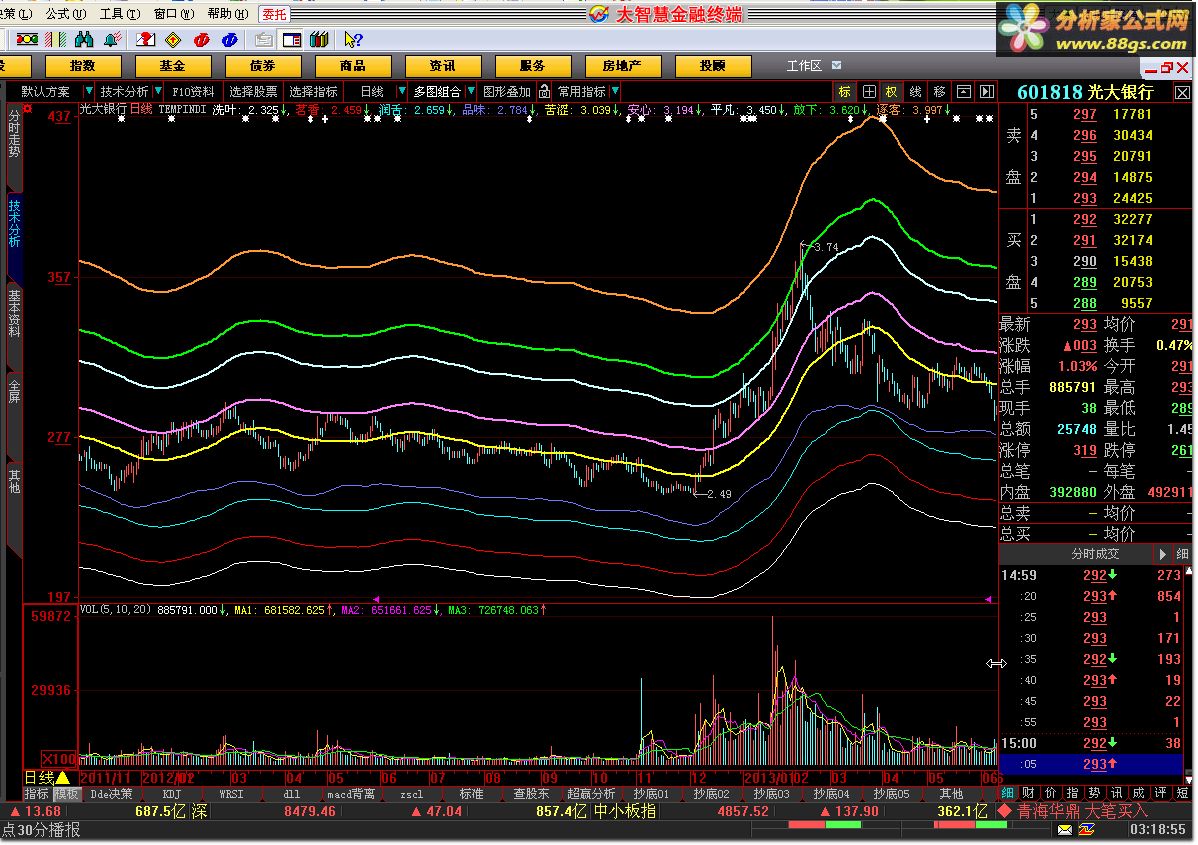The height and width of the screenshot is (845, 1198).
Task: Toggle the 细 detail button beside 分时成交
Action: [1182, 554]
